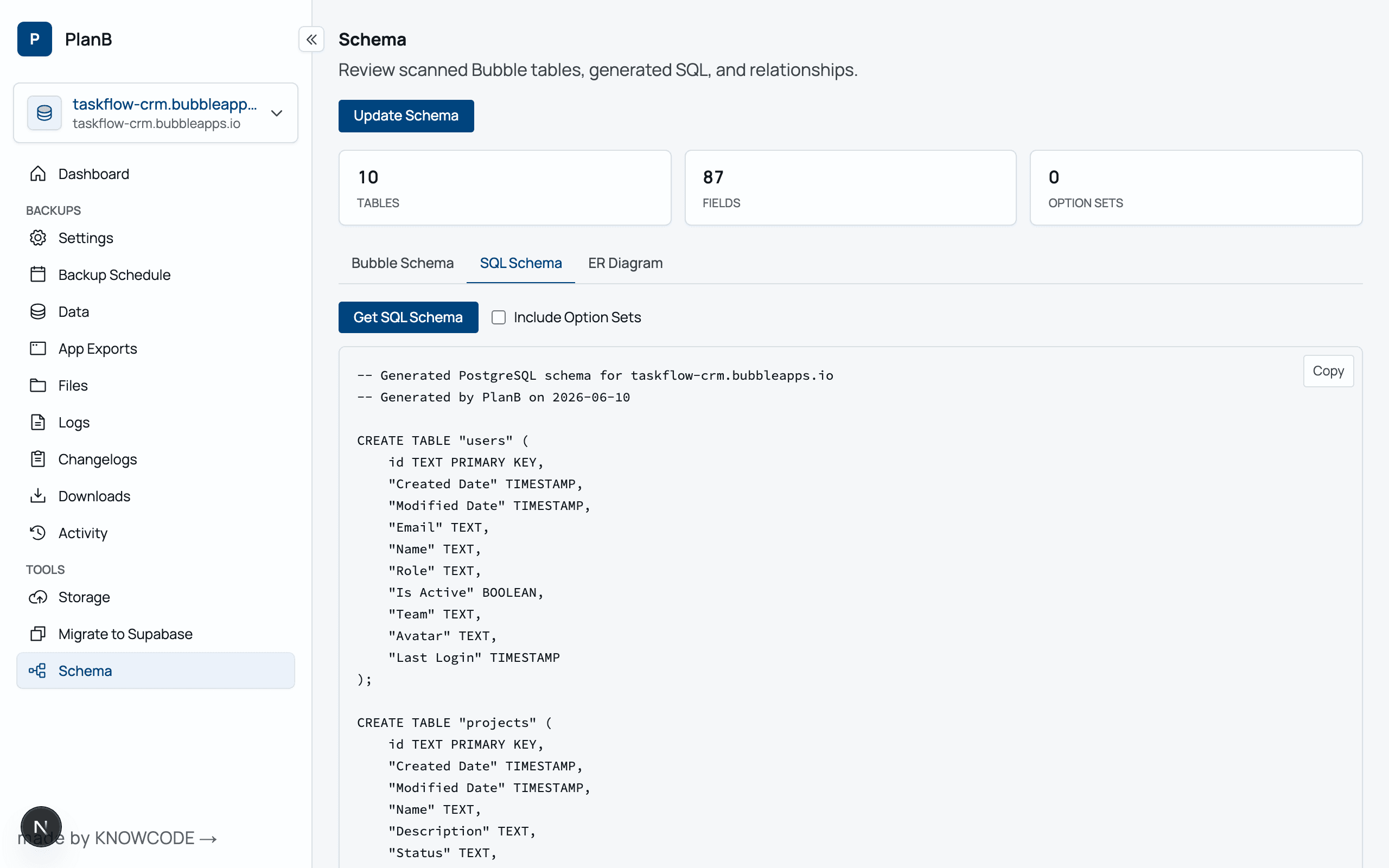Click the round N avatar badge
This screenshot has height=868, width=1389.
coord(41,827)
